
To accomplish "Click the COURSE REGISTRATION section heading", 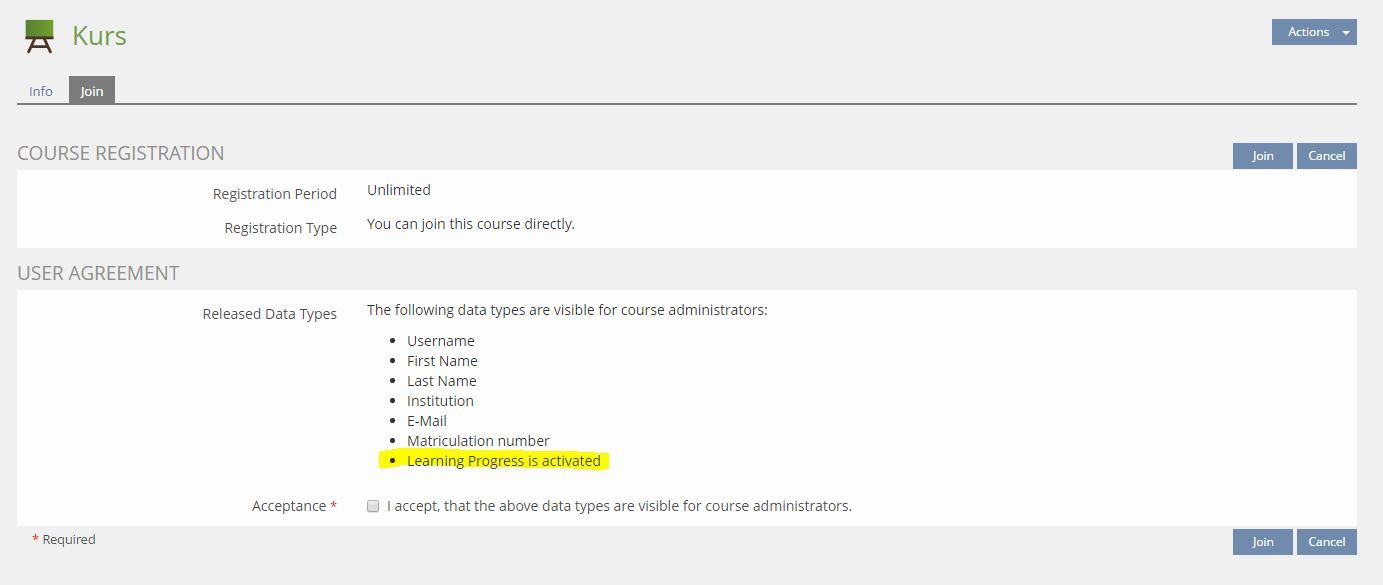I will [121, 153].
